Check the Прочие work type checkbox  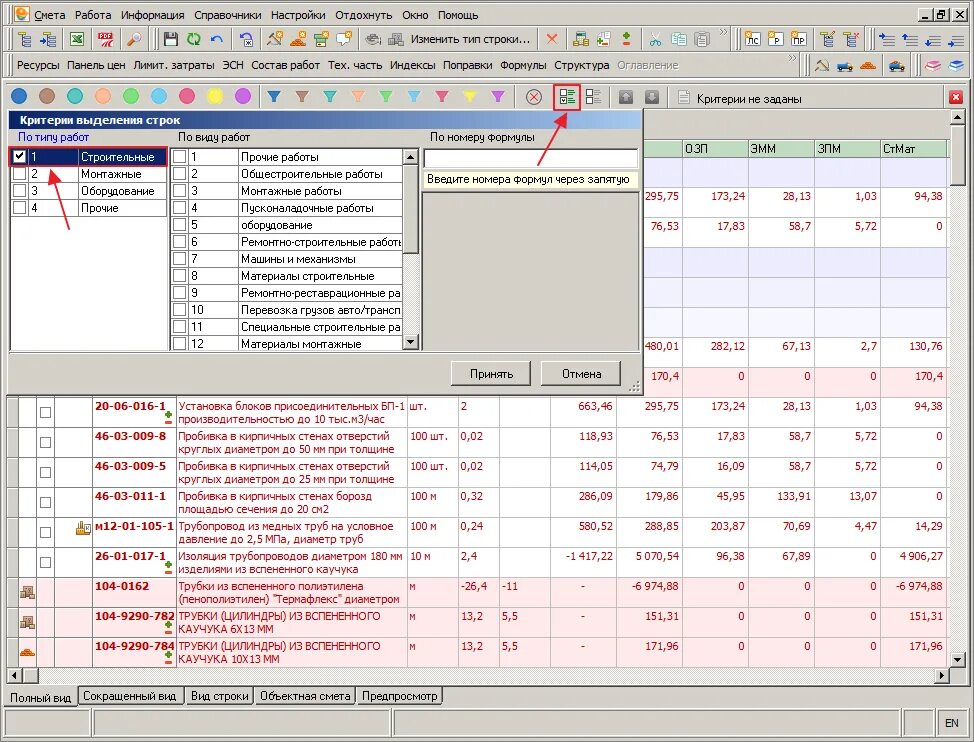tap(19, 207)
